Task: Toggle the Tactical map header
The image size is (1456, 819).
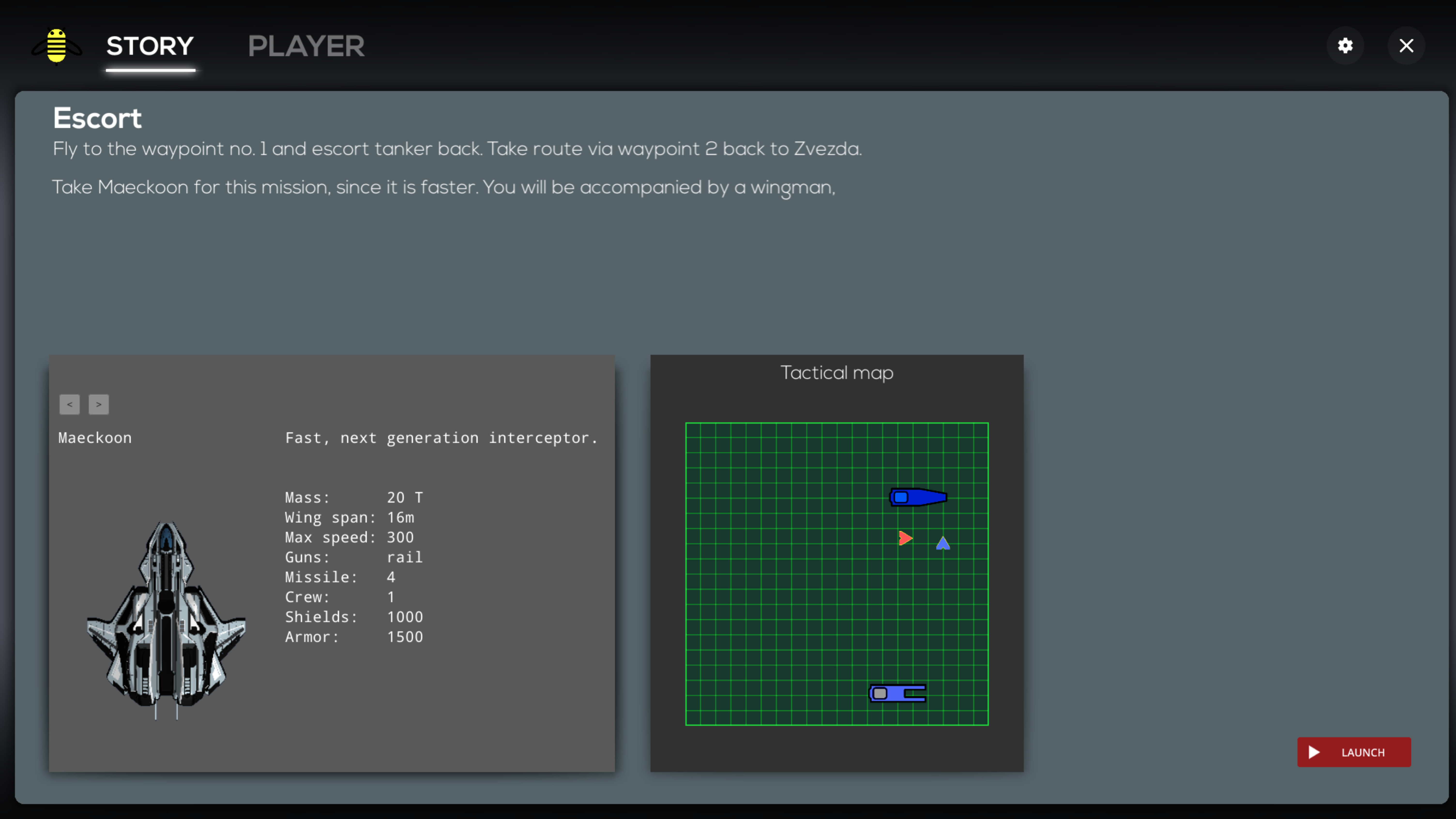Action: (x=836, y=372)
